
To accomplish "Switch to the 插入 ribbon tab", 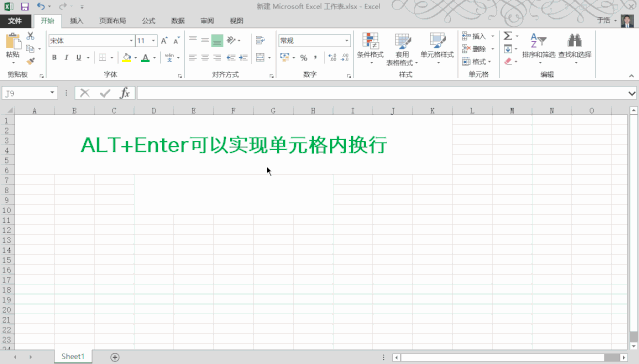I will (x=76, y=21).
